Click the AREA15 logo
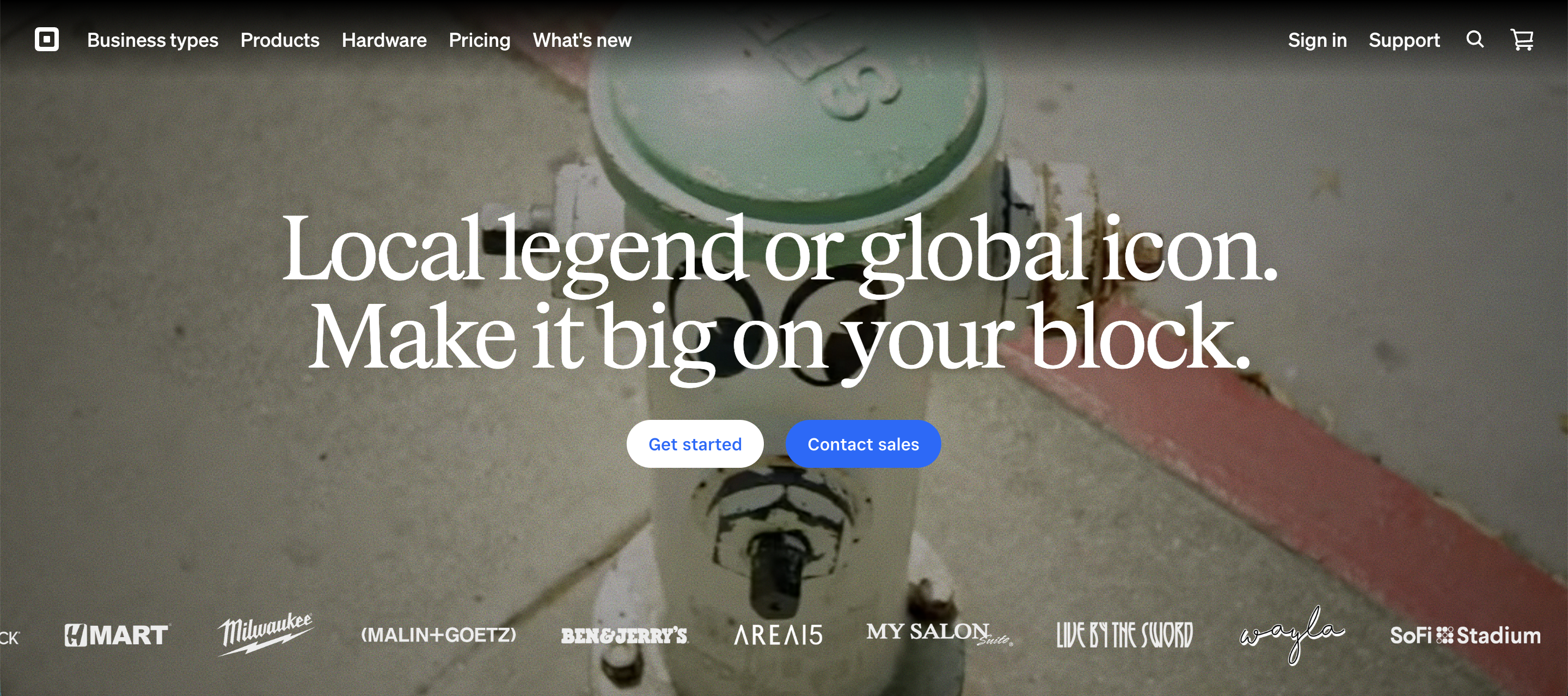The height and width of the screenshot is (696, 1568). pos(779,635)
